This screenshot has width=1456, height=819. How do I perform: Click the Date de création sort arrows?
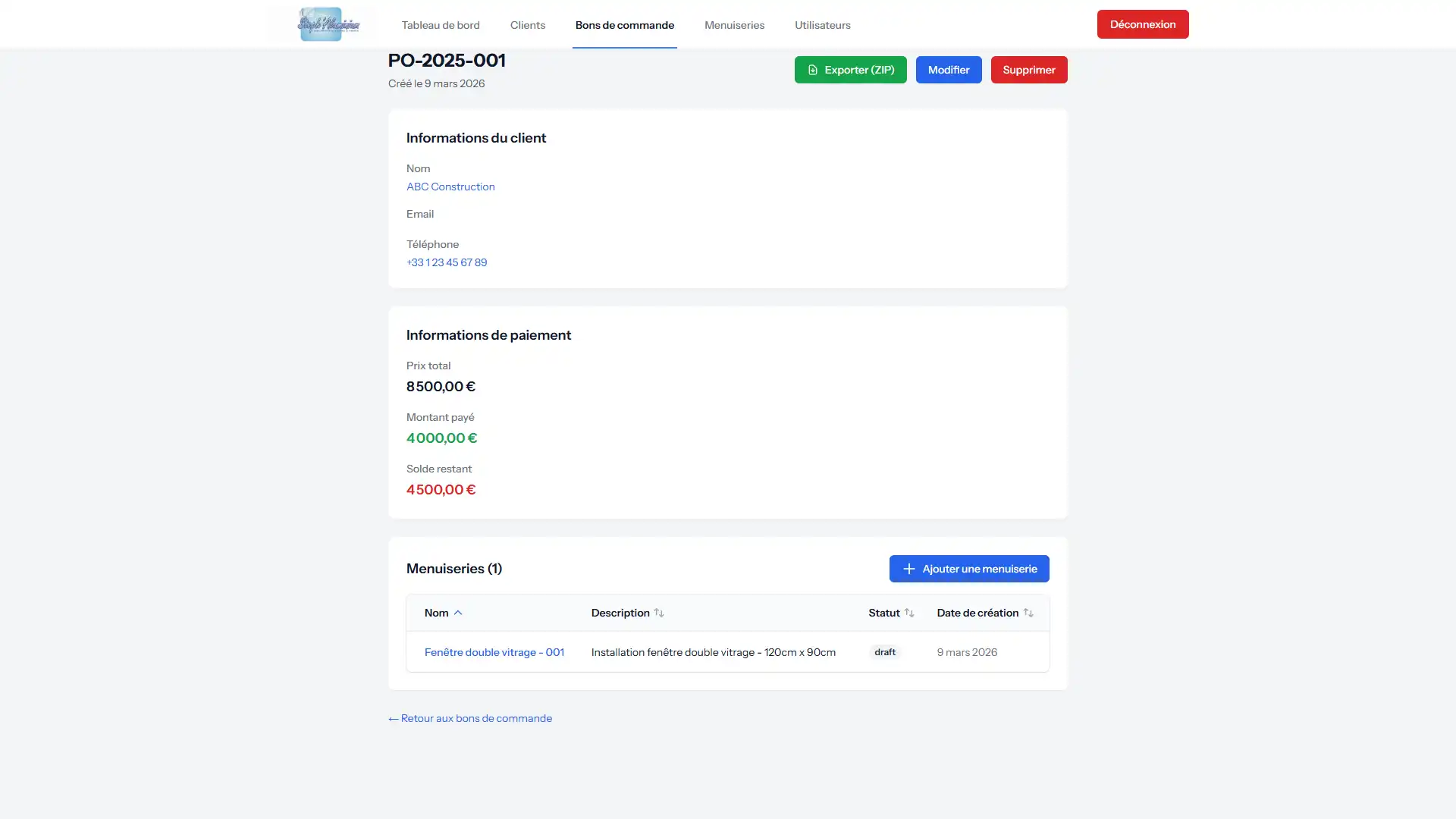coord(1028,613)
